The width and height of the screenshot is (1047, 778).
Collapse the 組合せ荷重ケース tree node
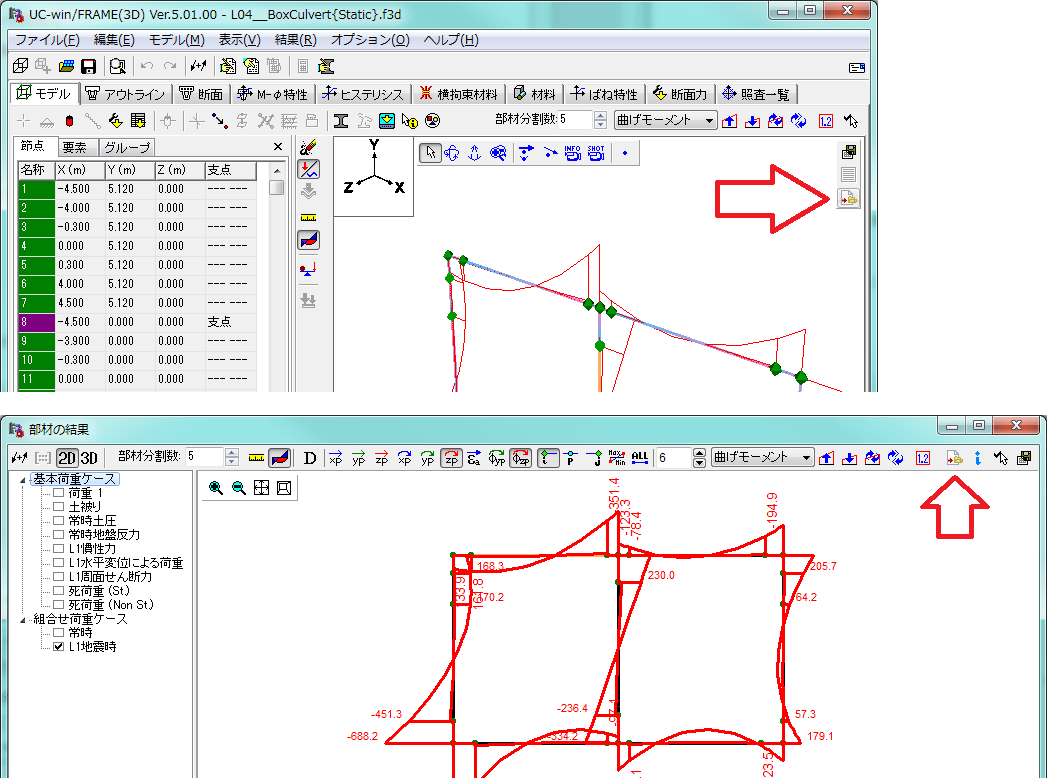[23, 620]
